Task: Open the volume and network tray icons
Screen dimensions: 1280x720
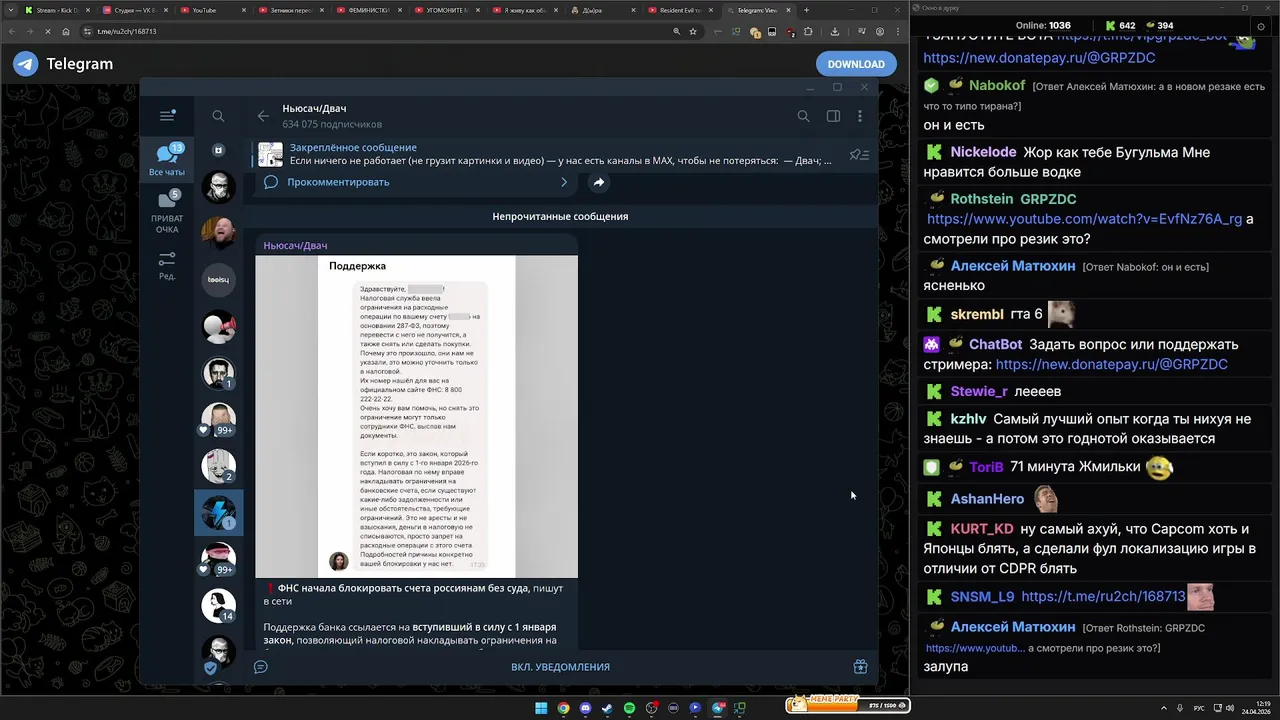Action: 1222,708
